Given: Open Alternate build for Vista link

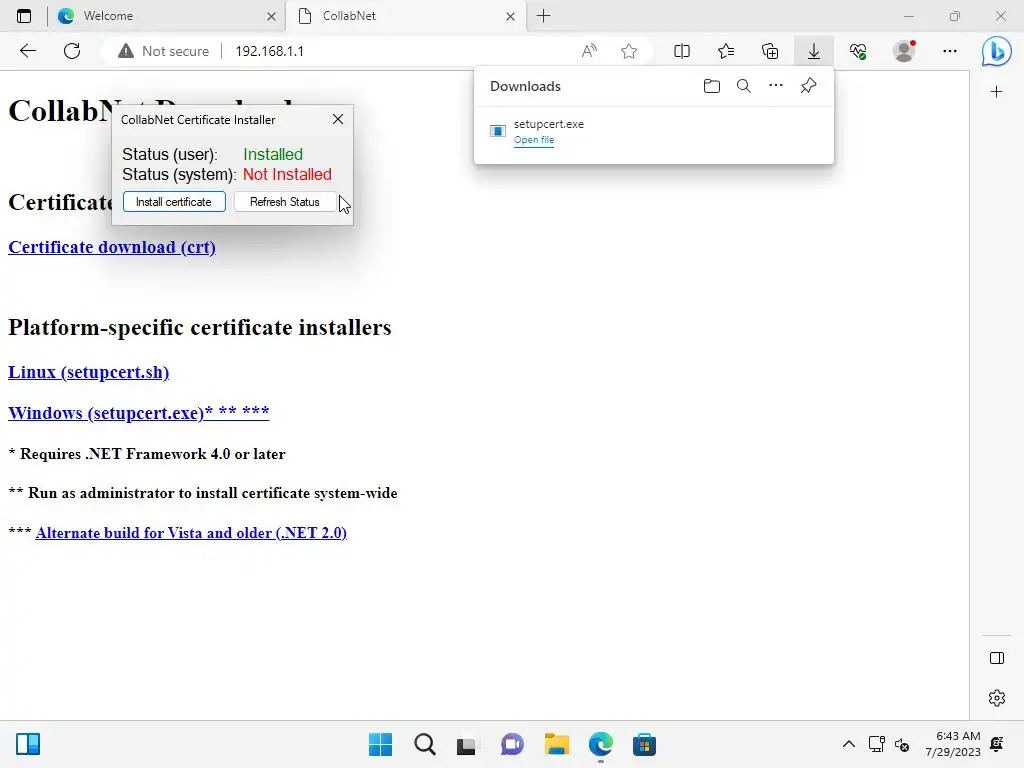Looking at the screenshot, I should point(191,533).
